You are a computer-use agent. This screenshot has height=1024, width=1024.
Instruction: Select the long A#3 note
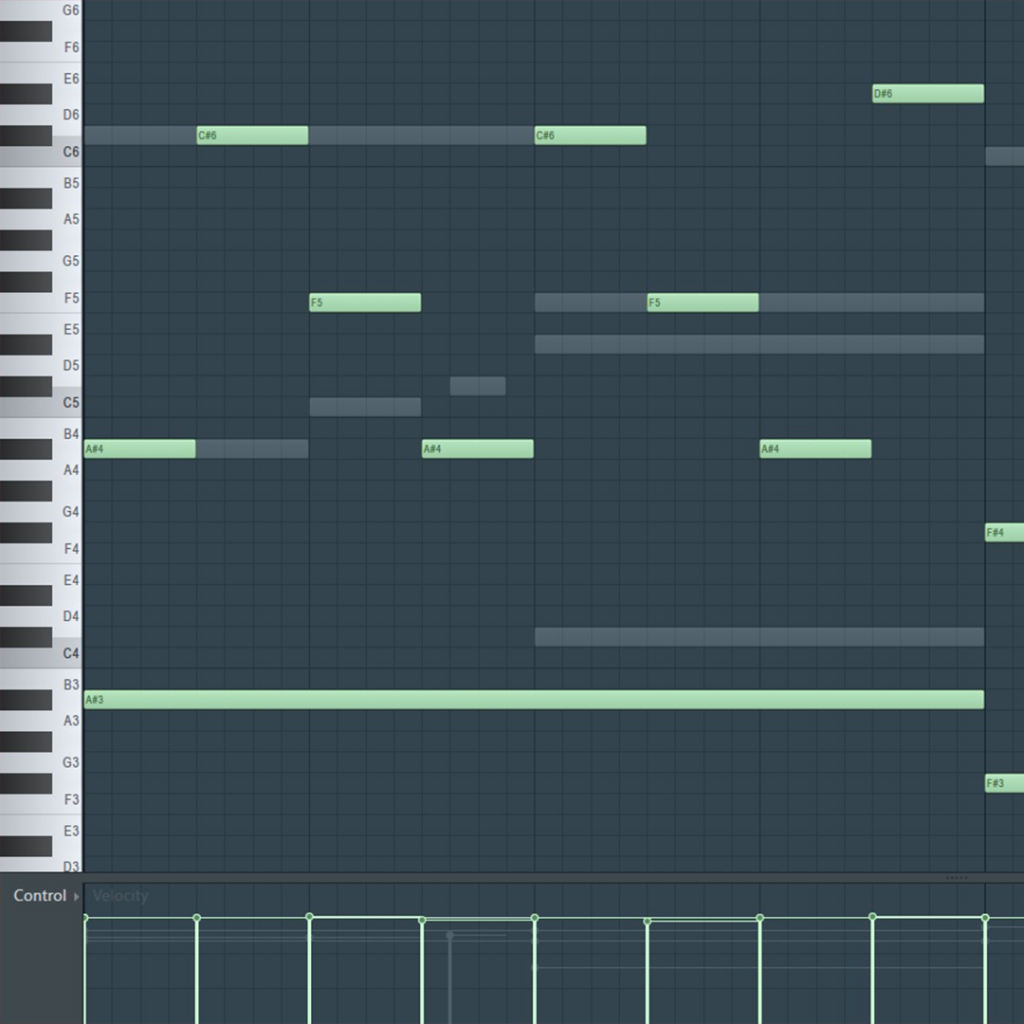(x=533, y=700)
